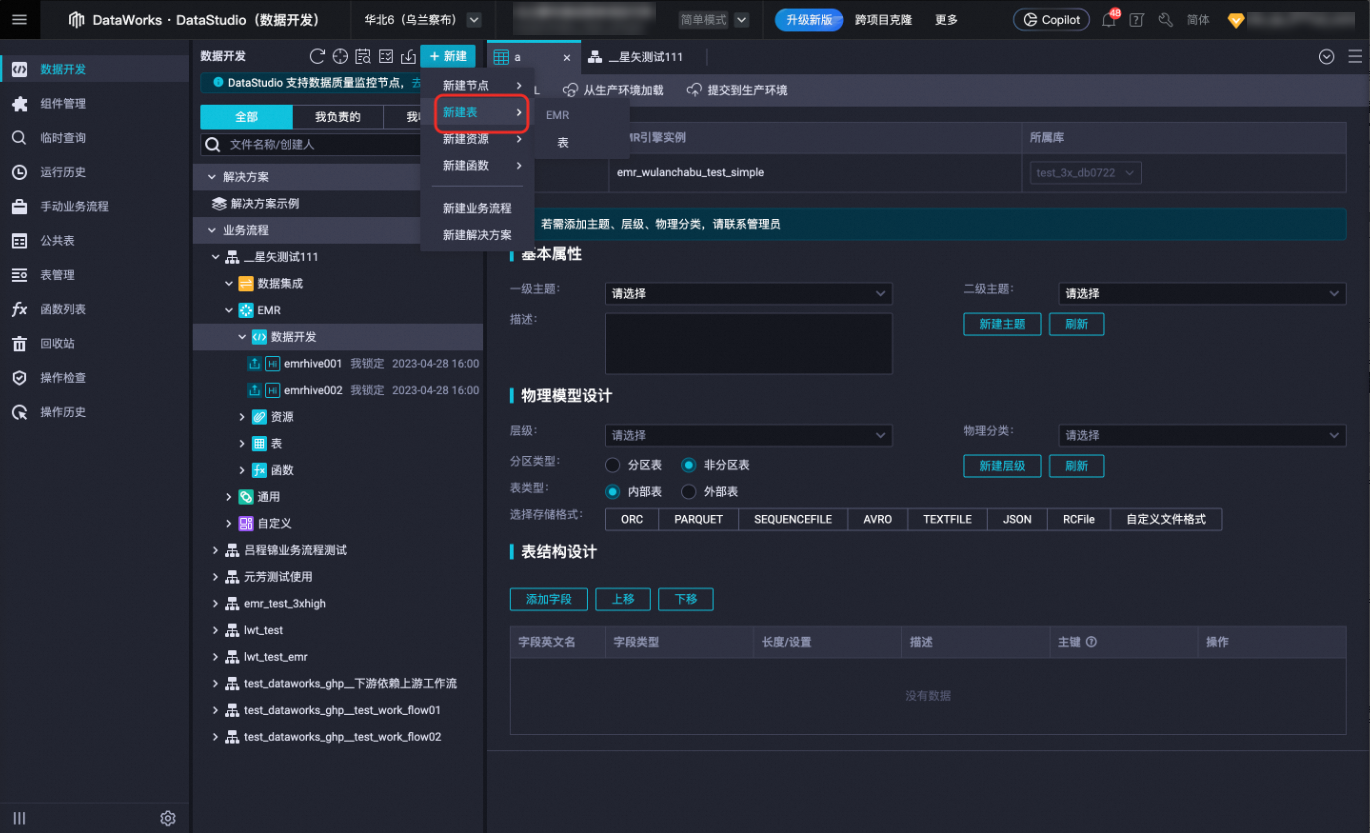Open the wrench settings icon in top bar
The height and width of the screenshot is (833, 1370).
point(1165,20)
